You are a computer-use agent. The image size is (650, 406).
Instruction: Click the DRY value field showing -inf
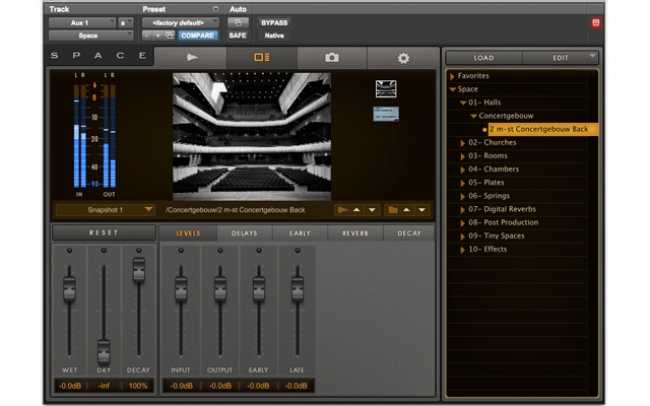coord(104,386)
